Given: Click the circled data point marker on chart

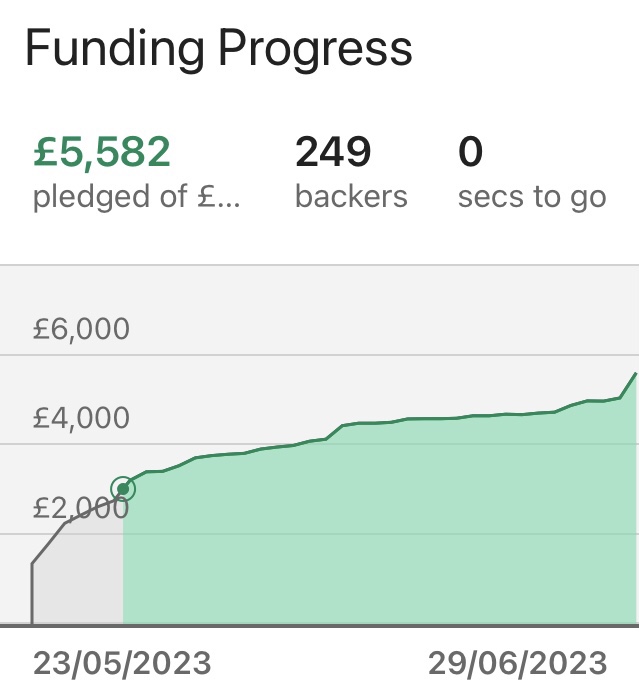Looking at the screenshot, I should [x=123, y=489].
